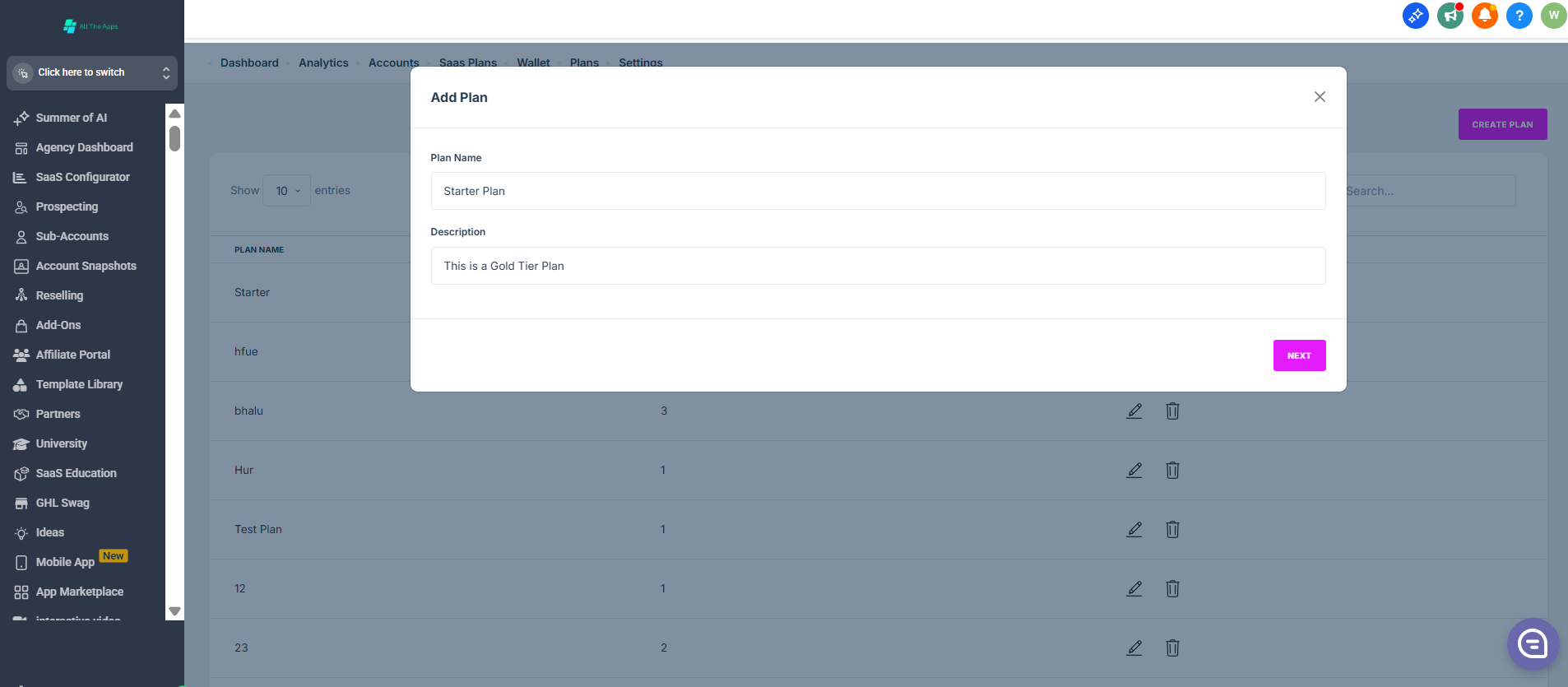Open App Marketplace in sidebar
This screenshot has width=1568, height=687.
[79, 592]
